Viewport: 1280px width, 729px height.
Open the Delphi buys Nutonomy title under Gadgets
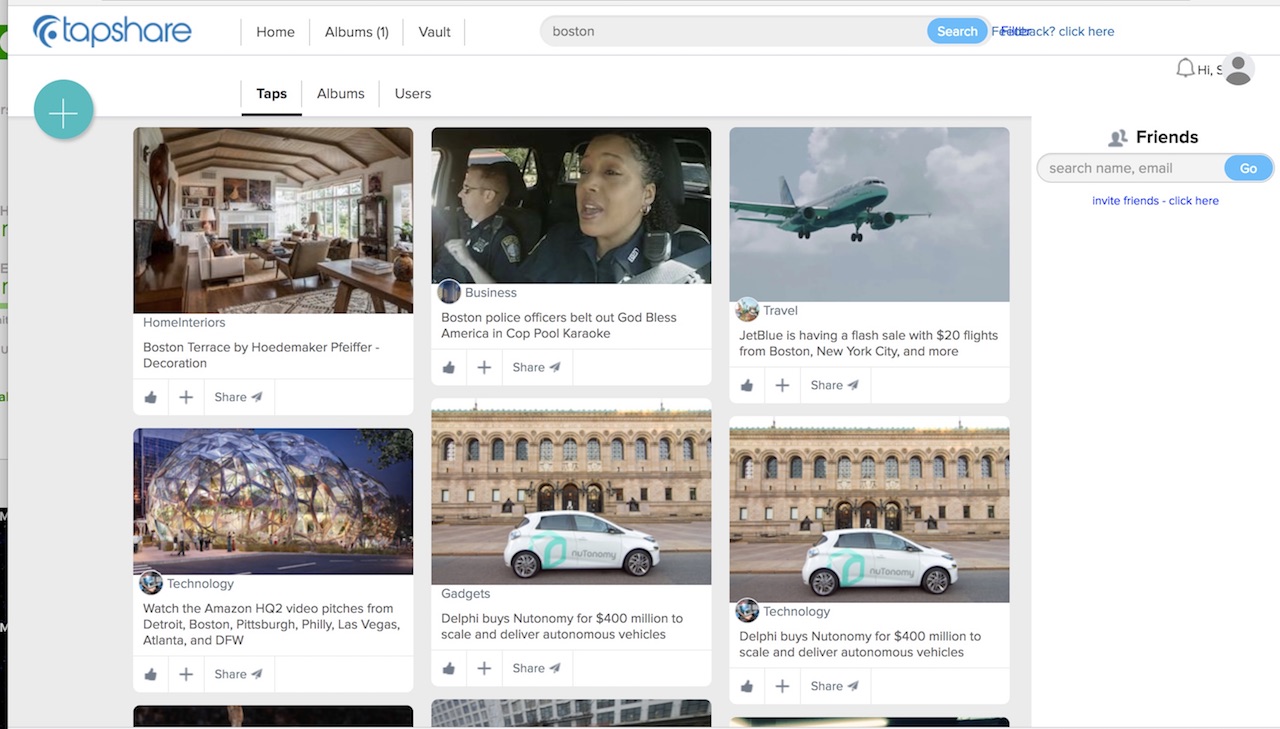click(x=562, y=626)
